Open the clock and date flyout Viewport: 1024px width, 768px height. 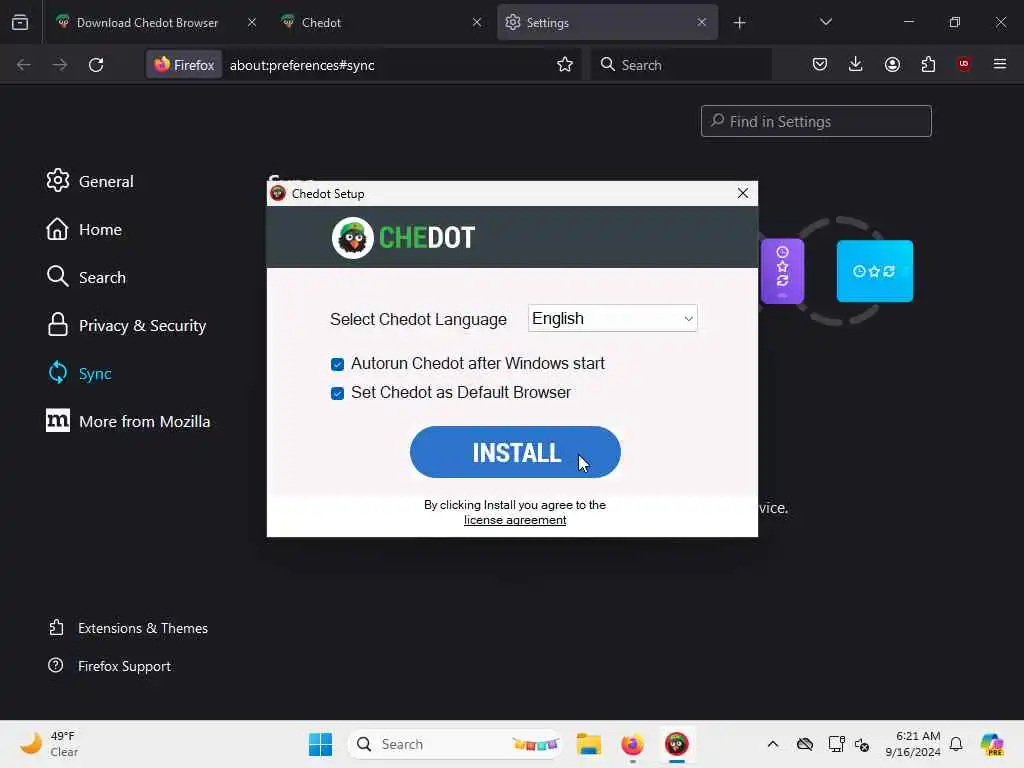912,744
